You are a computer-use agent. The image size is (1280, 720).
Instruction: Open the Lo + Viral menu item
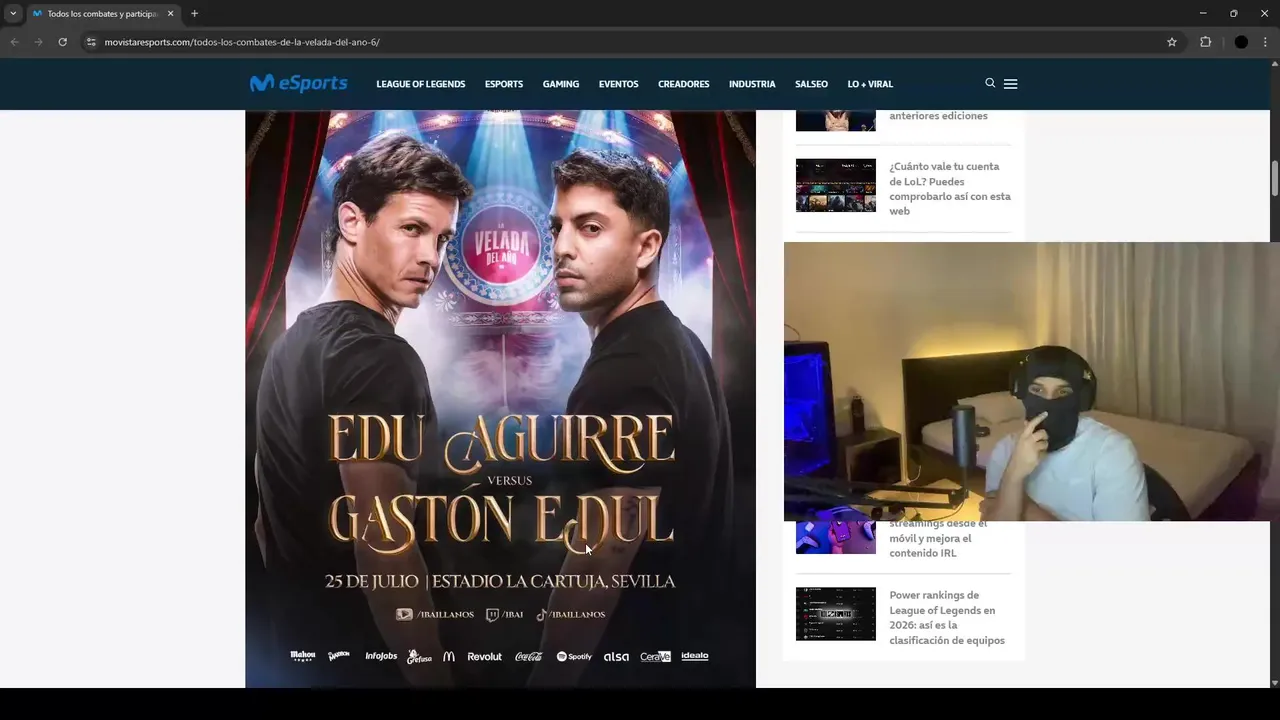pyautogui.click(x=870, y=84)
